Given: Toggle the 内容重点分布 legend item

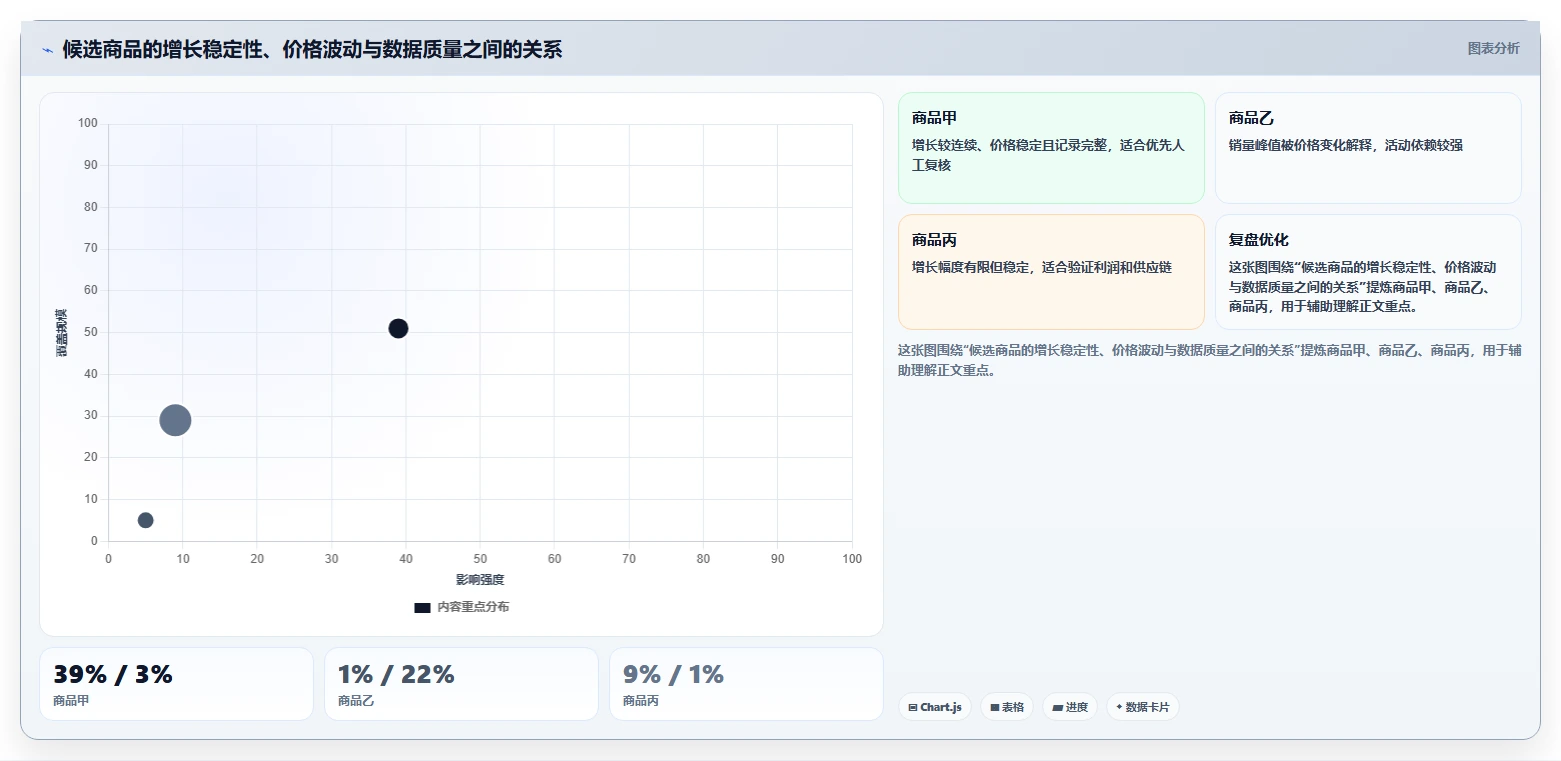Looking at the screenshot, I should (462, 607).
